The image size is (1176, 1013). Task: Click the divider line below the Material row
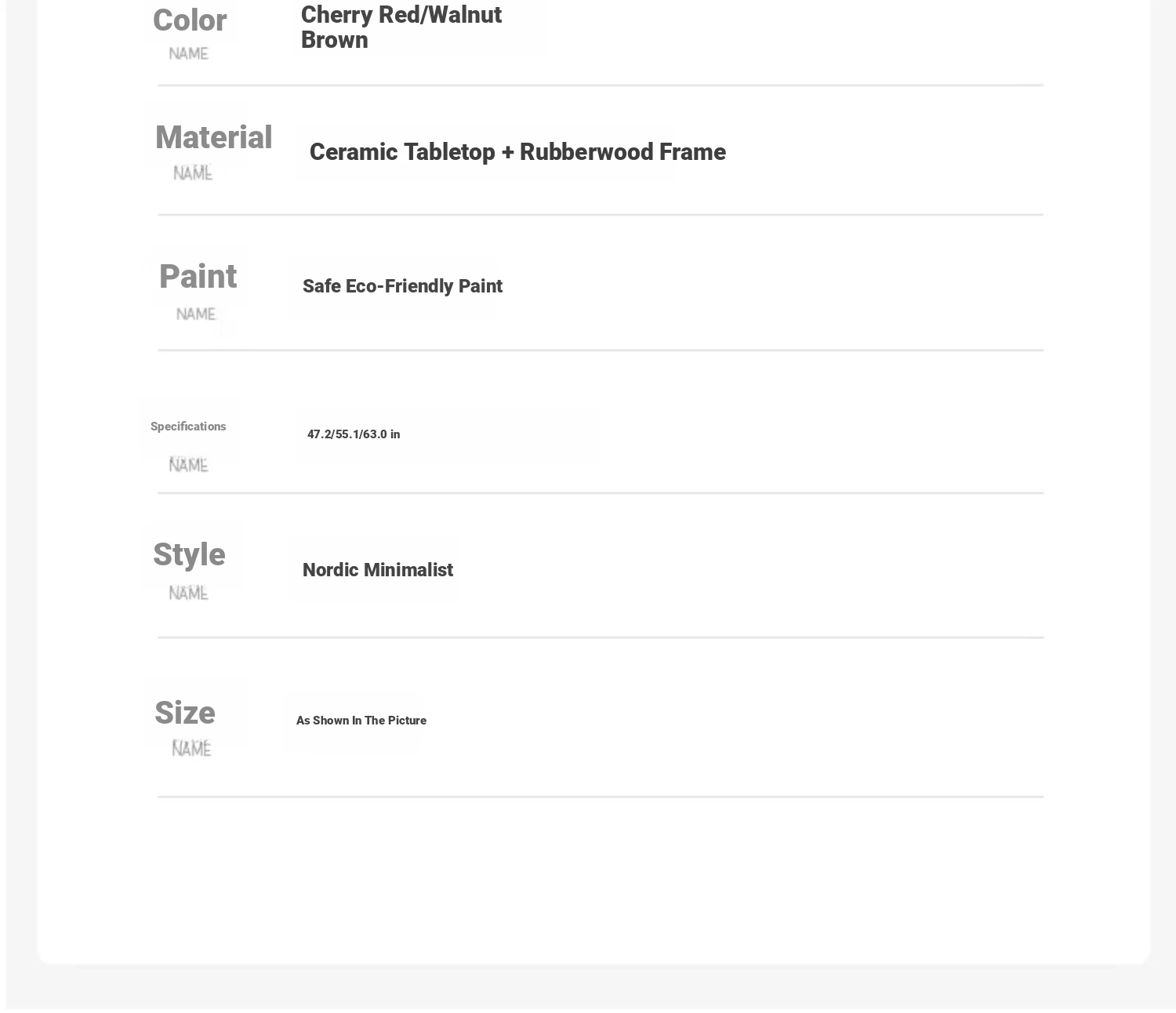pyautogui.click(x=601, y=215)
